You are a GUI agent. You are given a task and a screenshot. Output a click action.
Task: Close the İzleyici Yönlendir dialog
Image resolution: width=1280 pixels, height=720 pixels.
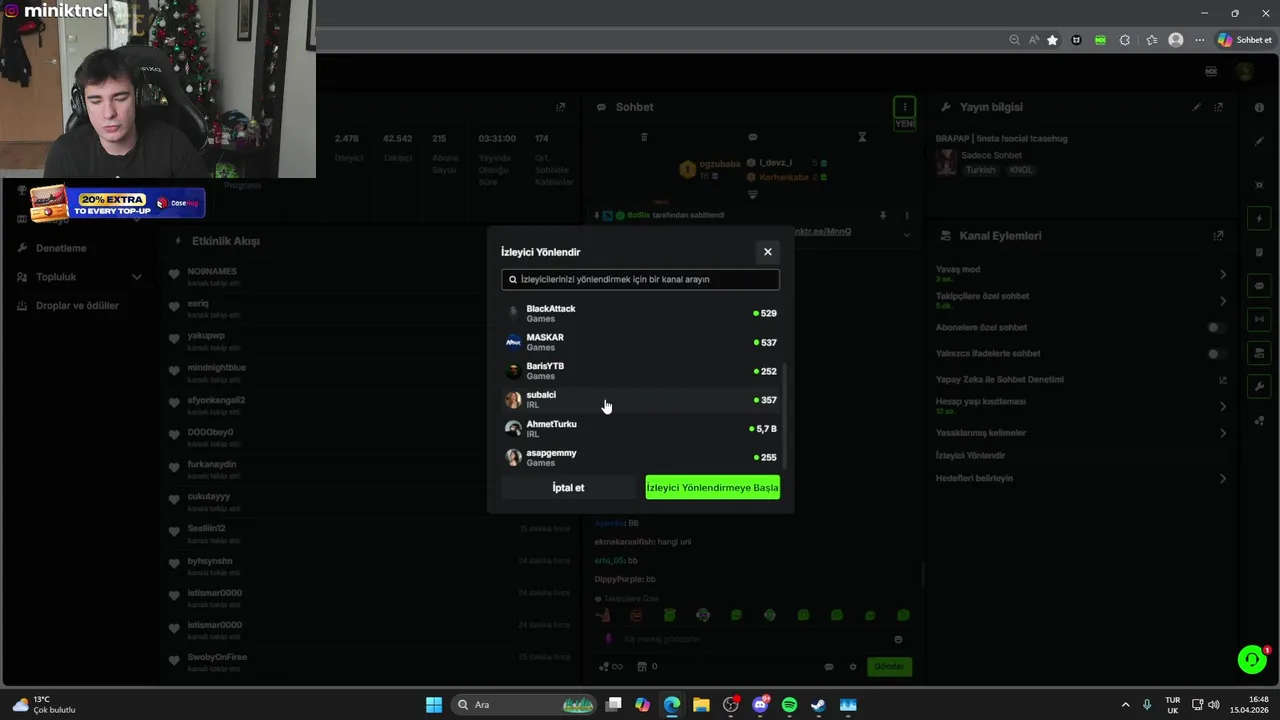click(768, 252)
